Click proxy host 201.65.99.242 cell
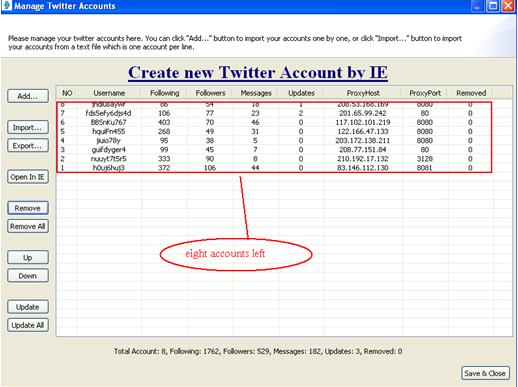The width and height of the screenshot is (518, 387). point(363,113)
